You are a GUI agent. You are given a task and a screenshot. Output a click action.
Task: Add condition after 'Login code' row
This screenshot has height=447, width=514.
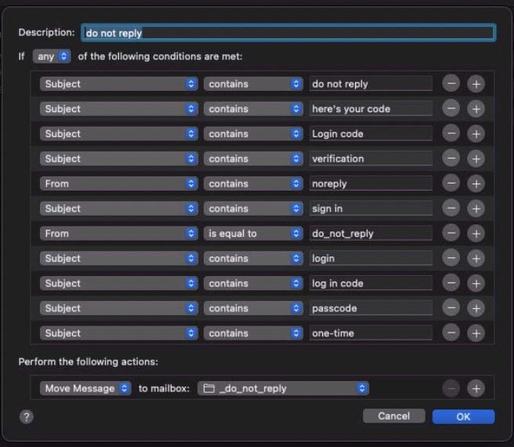pyautogui.click(x=476, y=134)
